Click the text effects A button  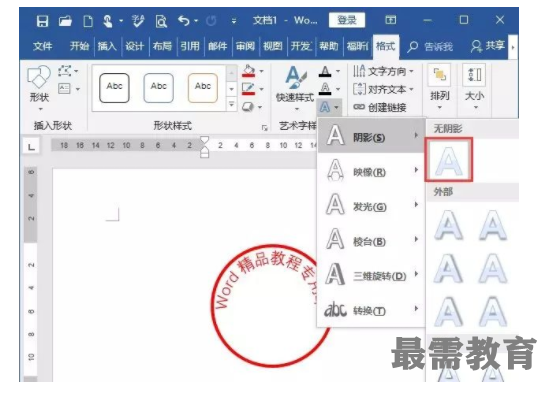pyautogui.click(x=329, y=107)
